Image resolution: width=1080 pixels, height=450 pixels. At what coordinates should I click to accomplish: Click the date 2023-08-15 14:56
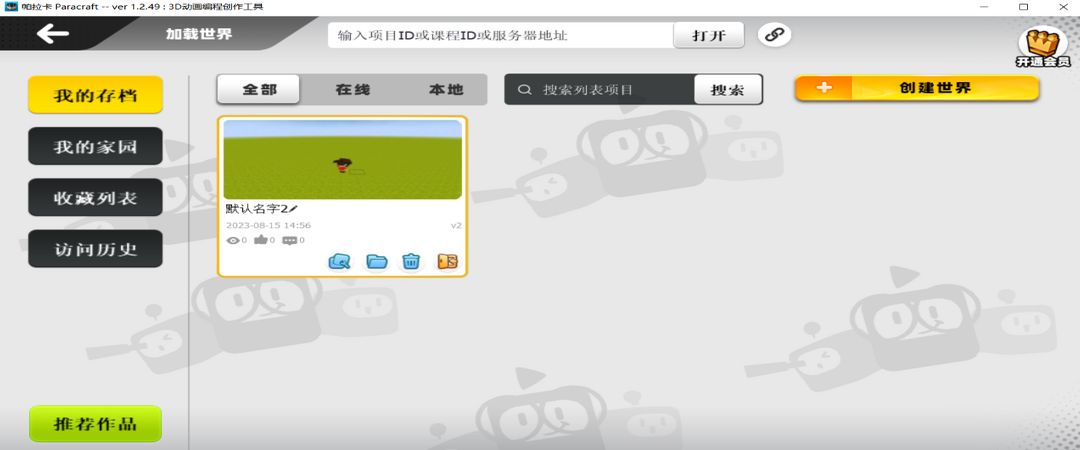point(269,225)
